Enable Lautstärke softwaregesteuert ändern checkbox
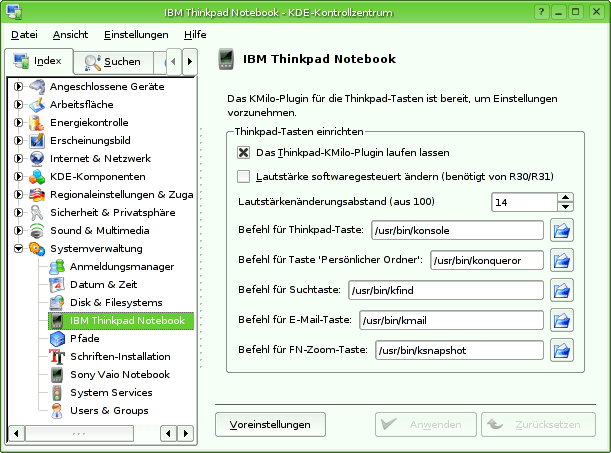 (x=244, y=176)
